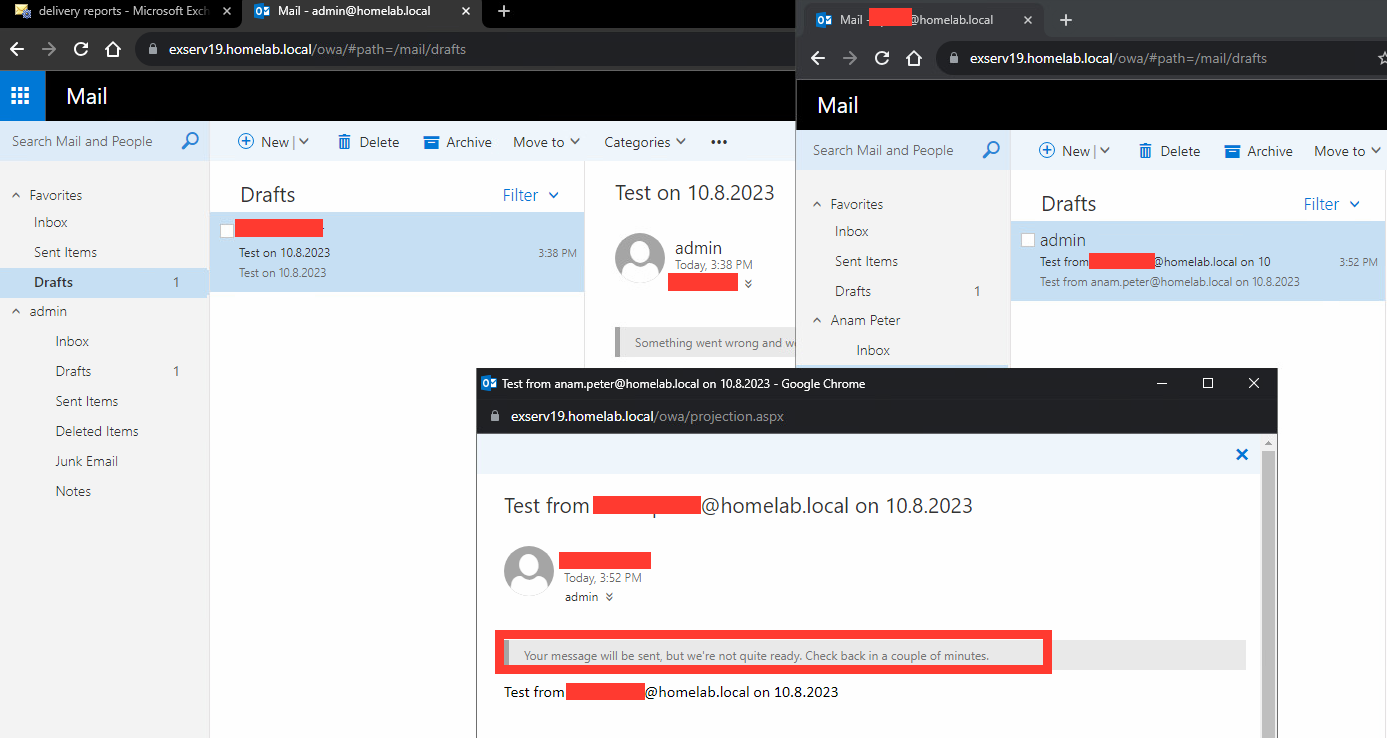Open Junk Email folder
The image size is (1387, 738).
87,461
